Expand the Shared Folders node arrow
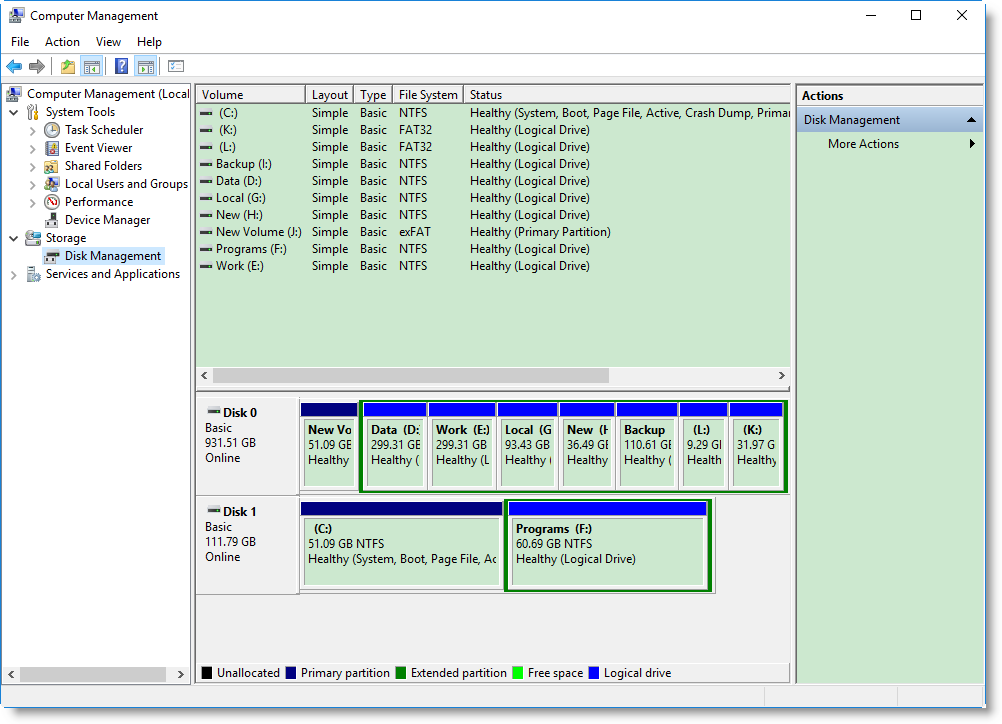 click(x=33, y=166)
